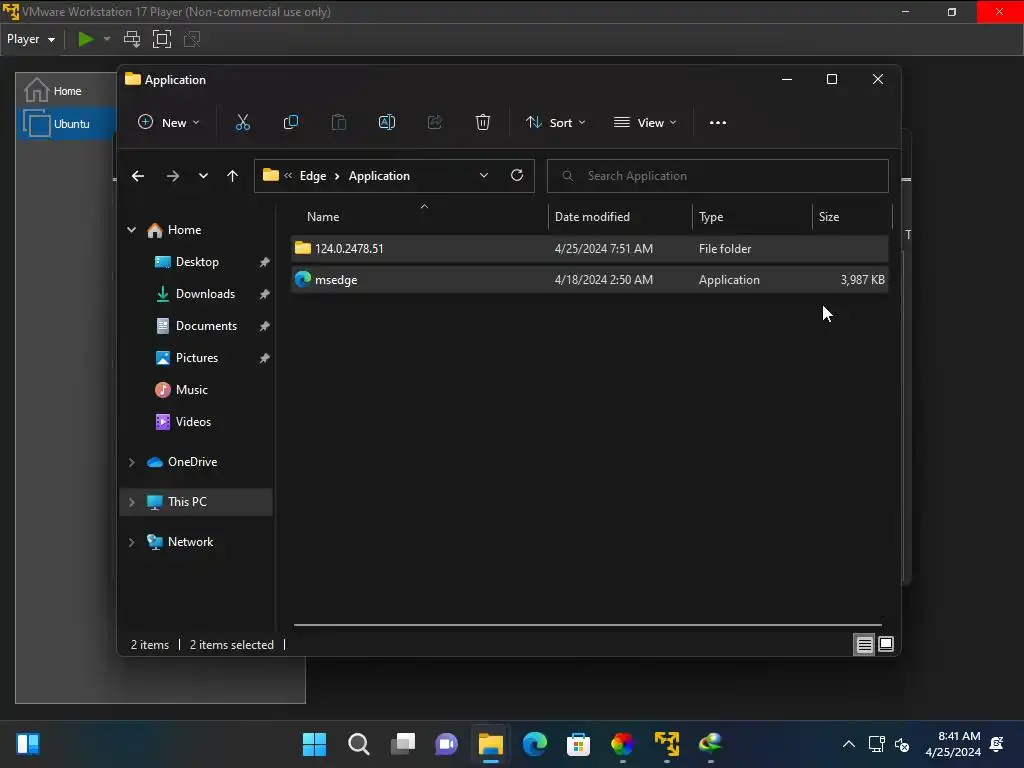The image size is (1024, 768).
Task: Open Task View on the taskbar
Action: click(403, 744)
